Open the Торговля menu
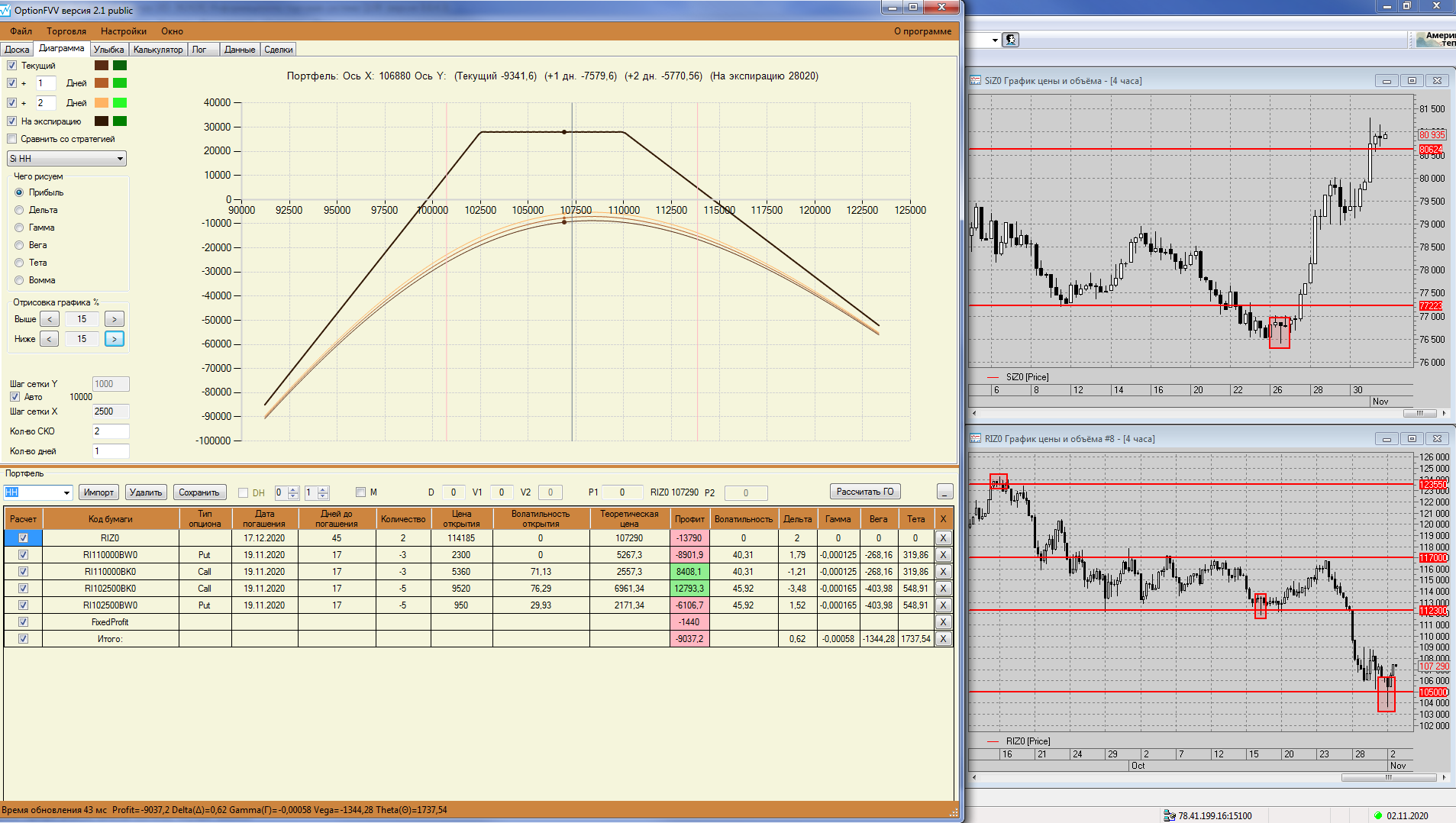The image size is (1456, 823). tap(66, 31)
